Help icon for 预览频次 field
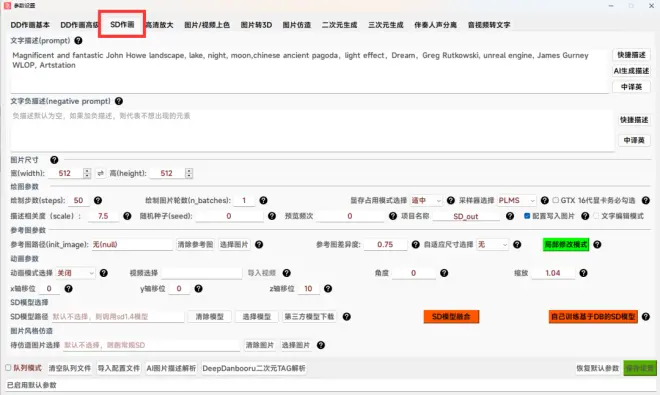The image size is (660, 395). click(x=393, y=216)
